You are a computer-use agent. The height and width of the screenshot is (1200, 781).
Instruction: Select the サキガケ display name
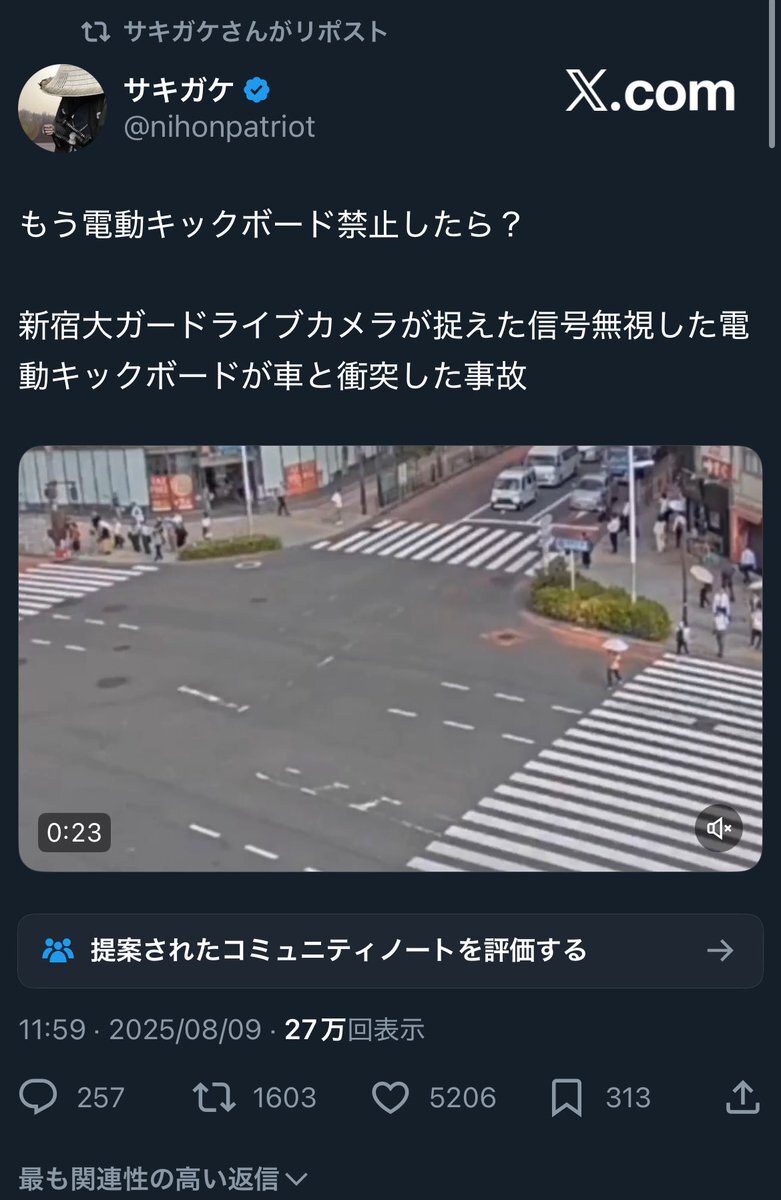(x=179, y=91)
